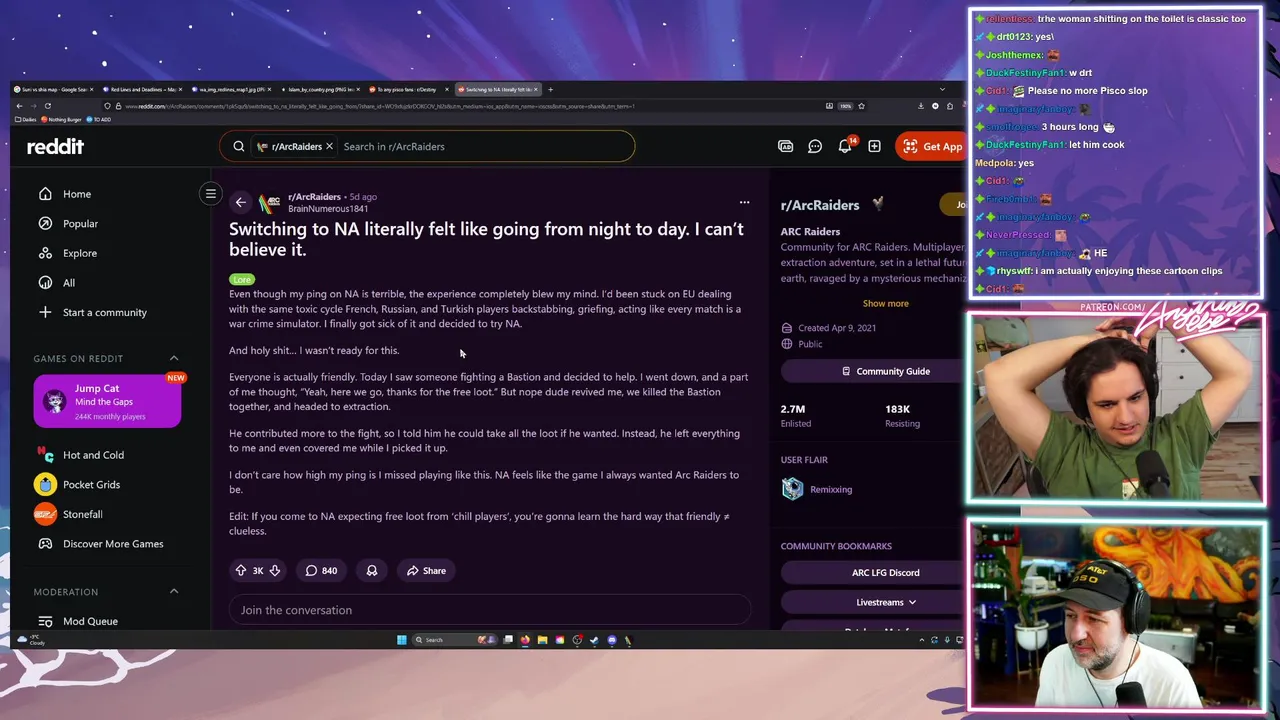Open File Explorer from the taskbar
This screenshot has height=720, width=1280.
click(x=542, y=640)
